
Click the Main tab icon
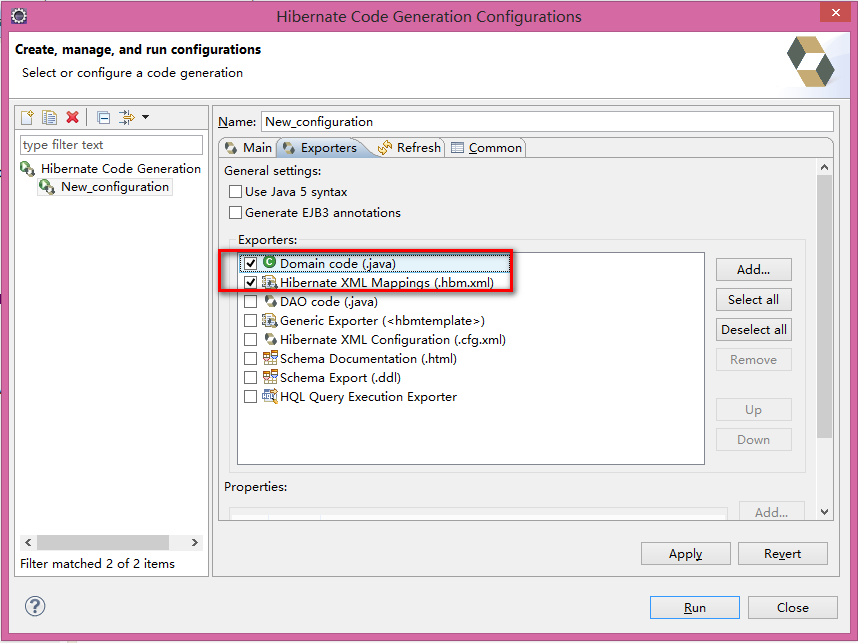[x=231, y=148]
